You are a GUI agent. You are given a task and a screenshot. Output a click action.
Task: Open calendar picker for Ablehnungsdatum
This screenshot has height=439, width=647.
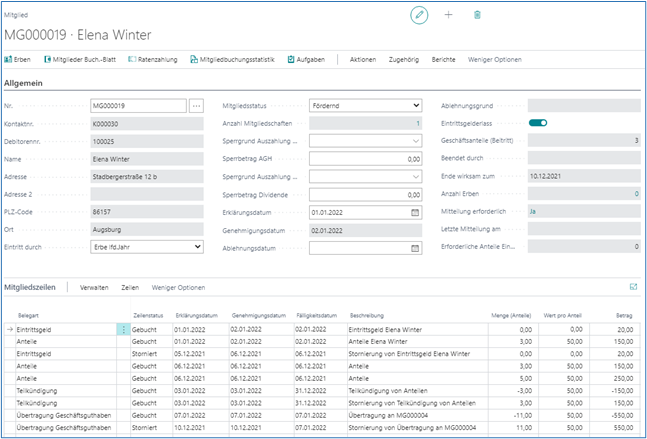tap(415, 248)
